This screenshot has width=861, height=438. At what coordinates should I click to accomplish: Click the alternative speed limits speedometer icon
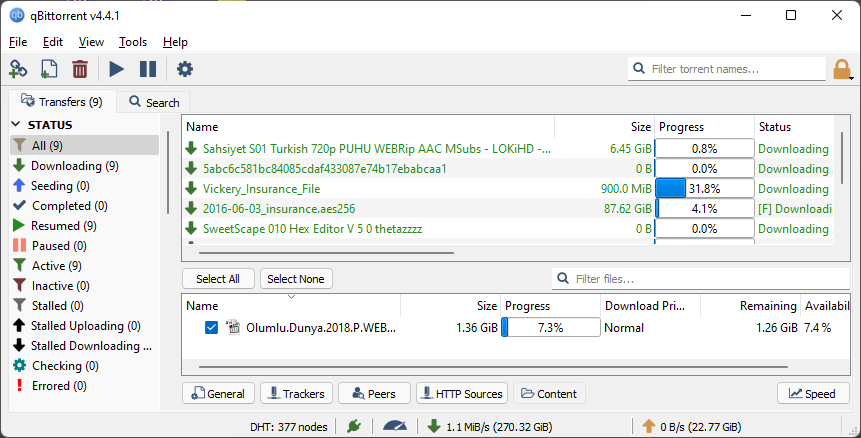(394, 426)
